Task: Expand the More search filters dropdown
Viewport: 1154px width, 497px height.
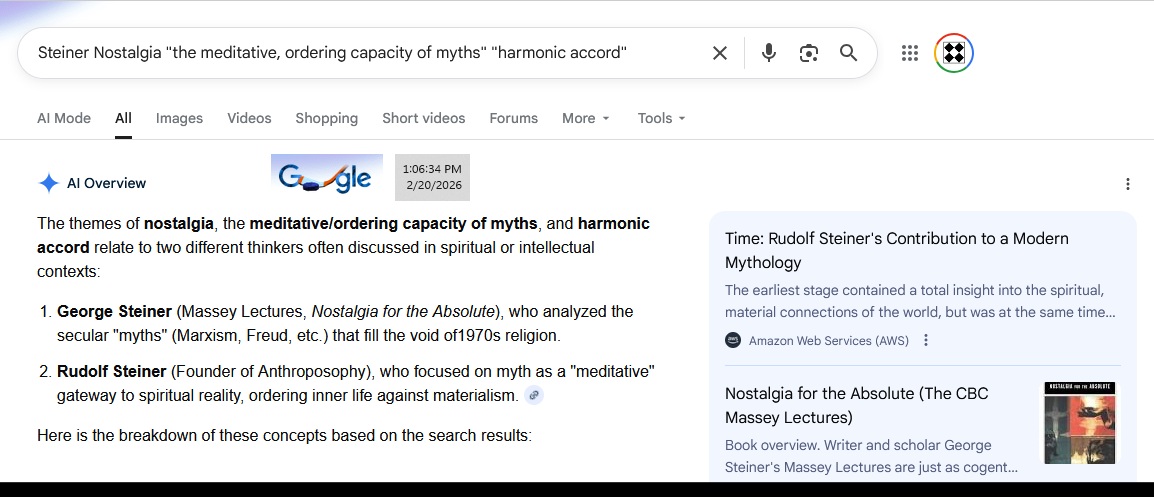Action: (585, 118)
